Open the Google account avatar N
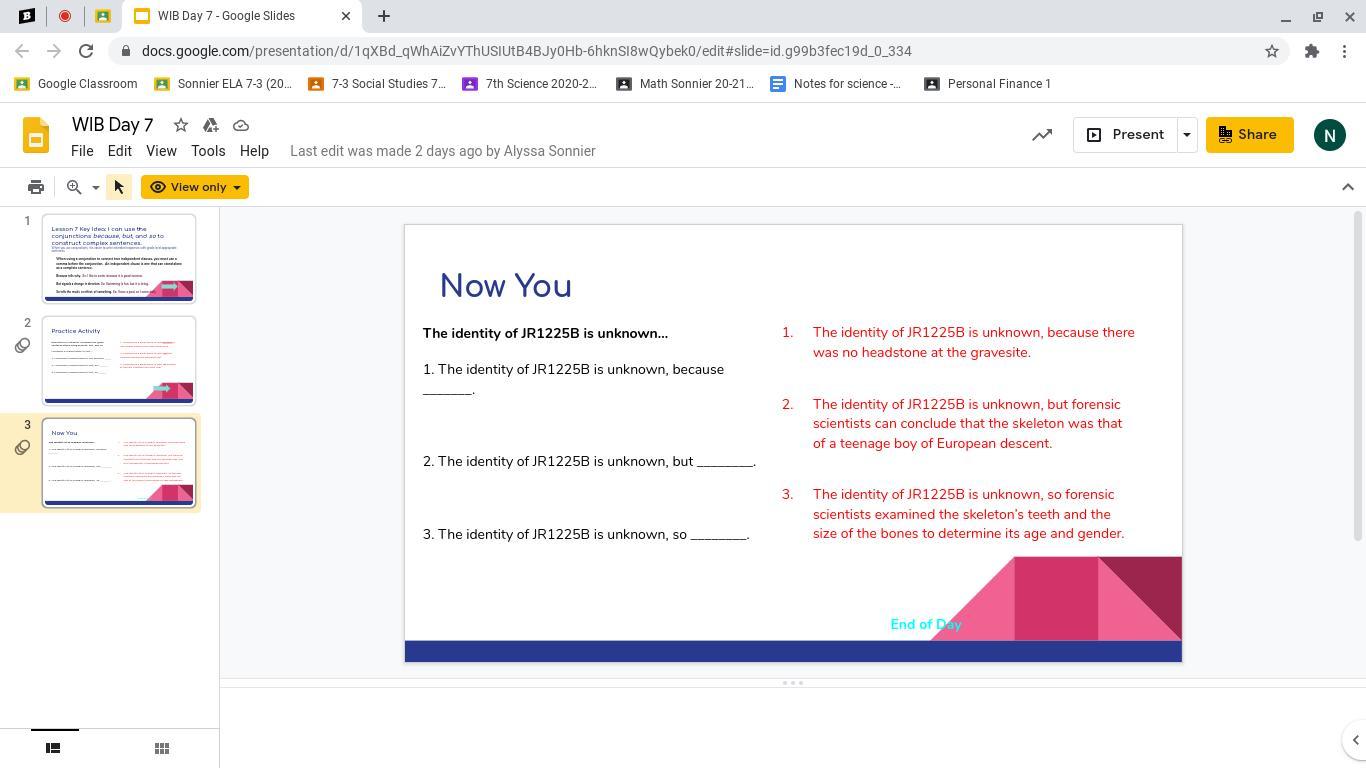Viewport: 1366px width, 768px height. [x=1329, y=135]
